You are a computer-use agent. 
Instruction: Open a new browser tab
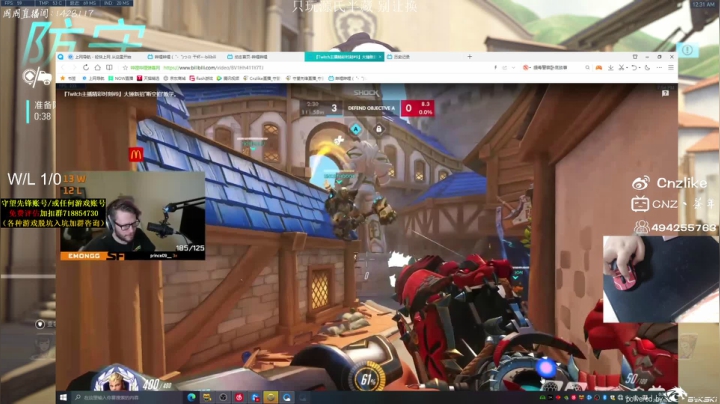point(469,57)
